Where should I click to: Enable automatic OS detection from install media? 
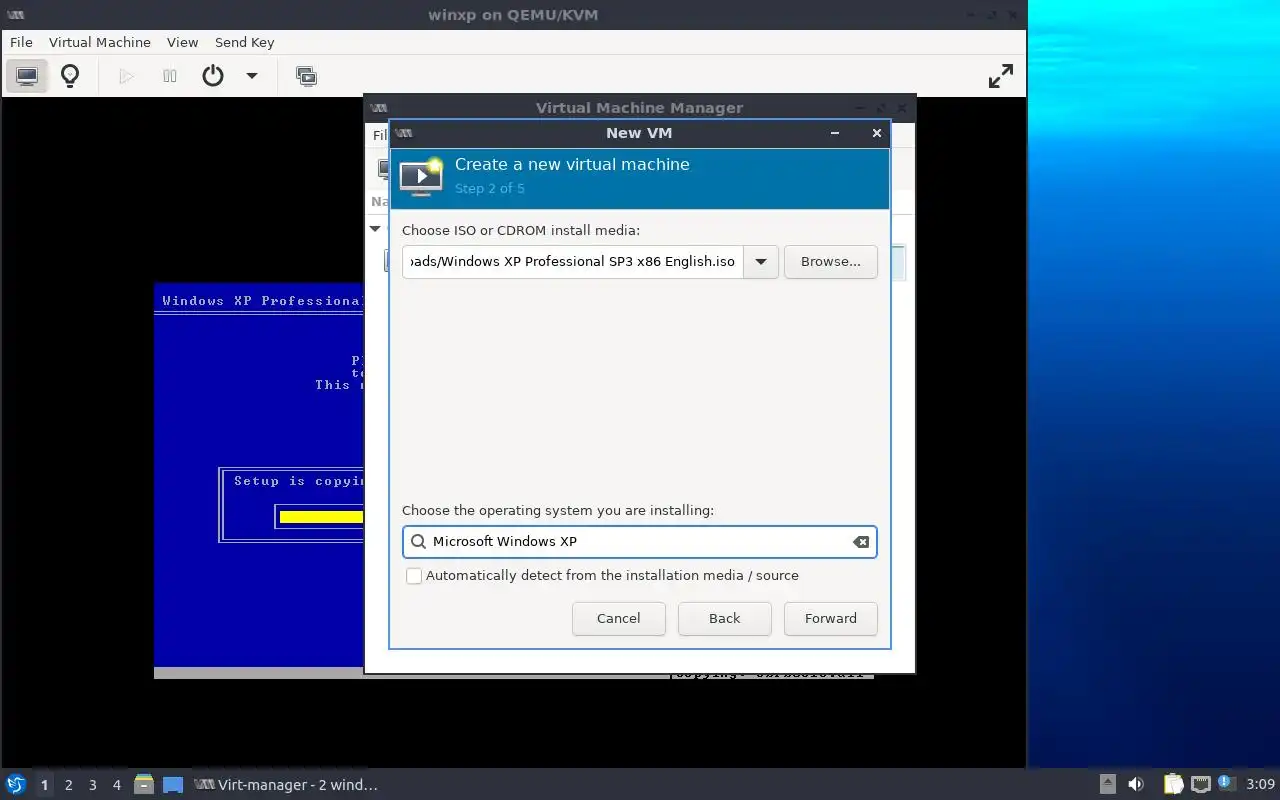pyautogui.click(x=414, y=576)
